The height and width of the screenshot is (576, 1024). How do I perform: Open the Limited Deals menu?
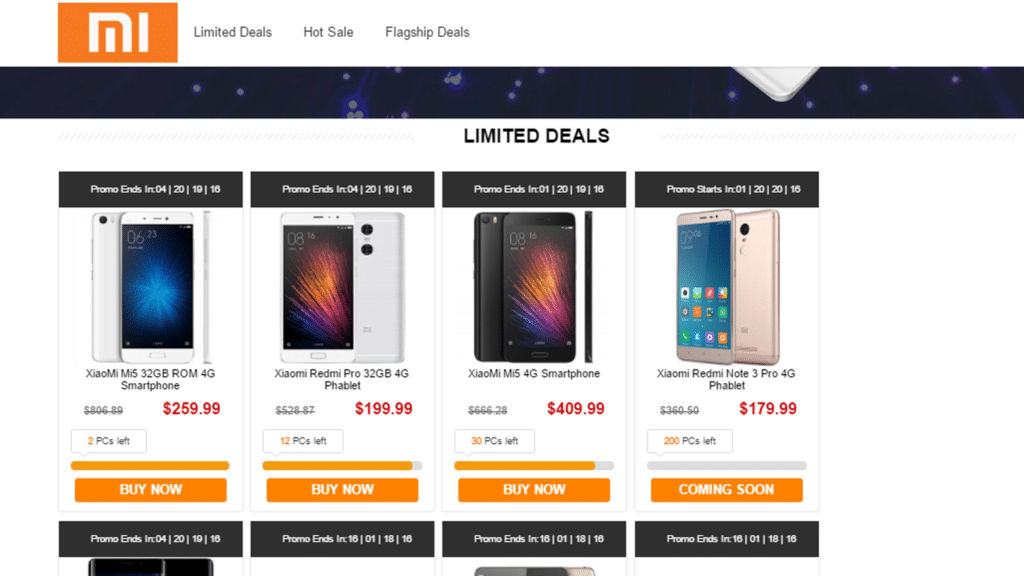[x=233, y=32]
